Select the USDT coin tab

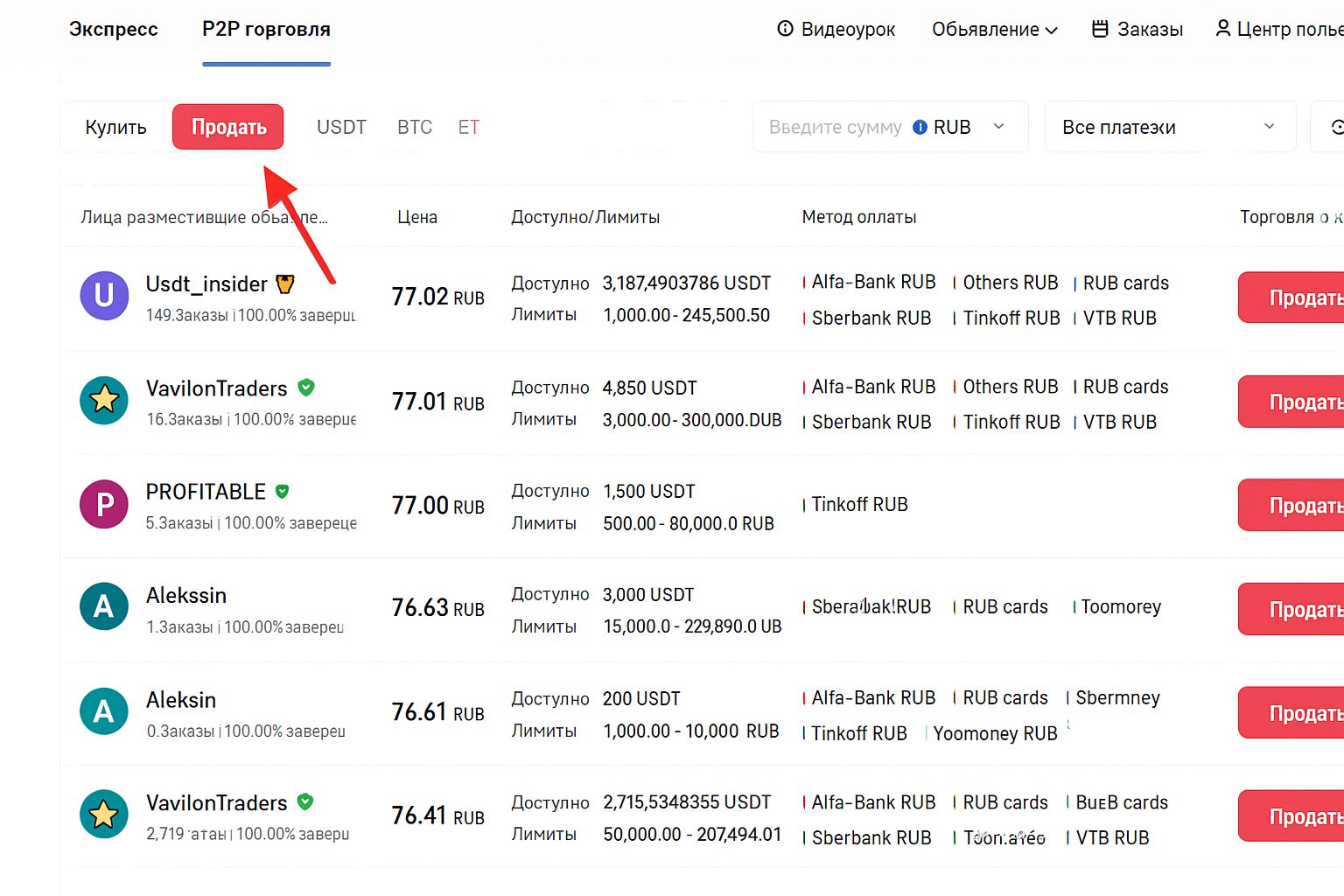coord(341,127)
